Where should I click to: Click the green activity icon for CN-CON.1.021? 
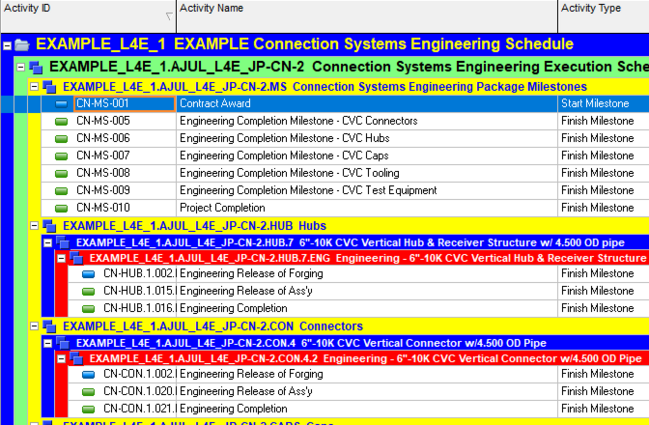(x=86, y=409)
